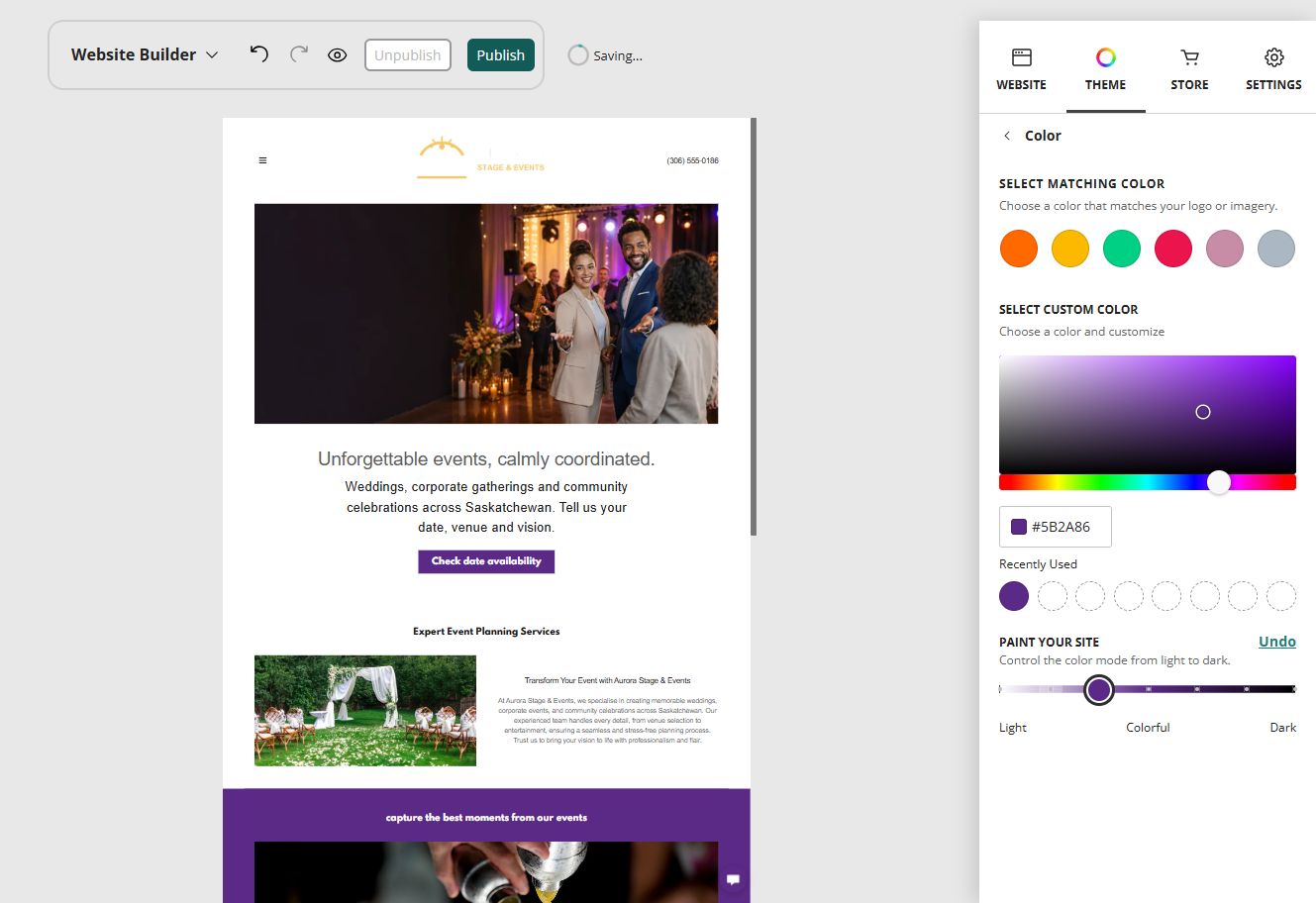The image size is (1316, 903).
Task: Open the Settings tab
Action: 1273,69
